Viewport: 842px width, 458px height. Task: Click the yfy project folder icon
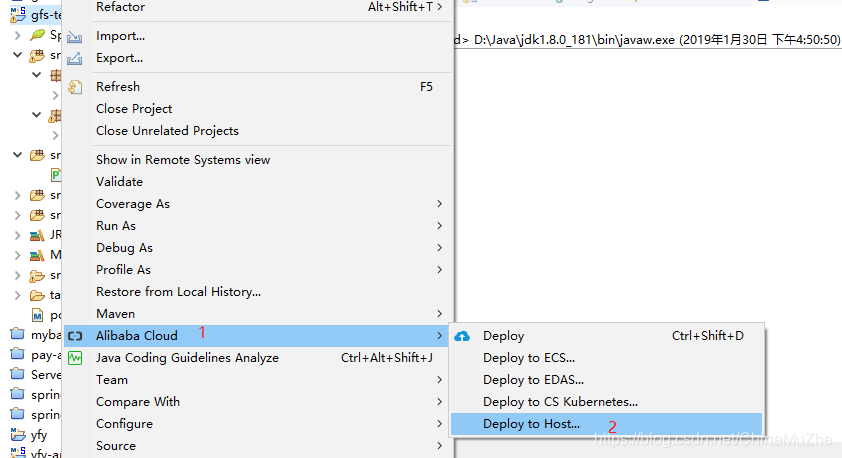(18, 434)
